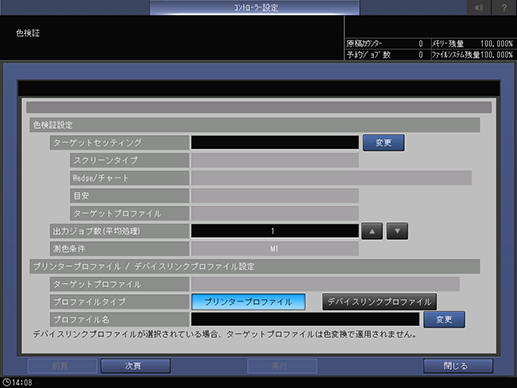Click 変更 button for ターゲットセッティング
The image size is (517, 388).
point(383,143)
